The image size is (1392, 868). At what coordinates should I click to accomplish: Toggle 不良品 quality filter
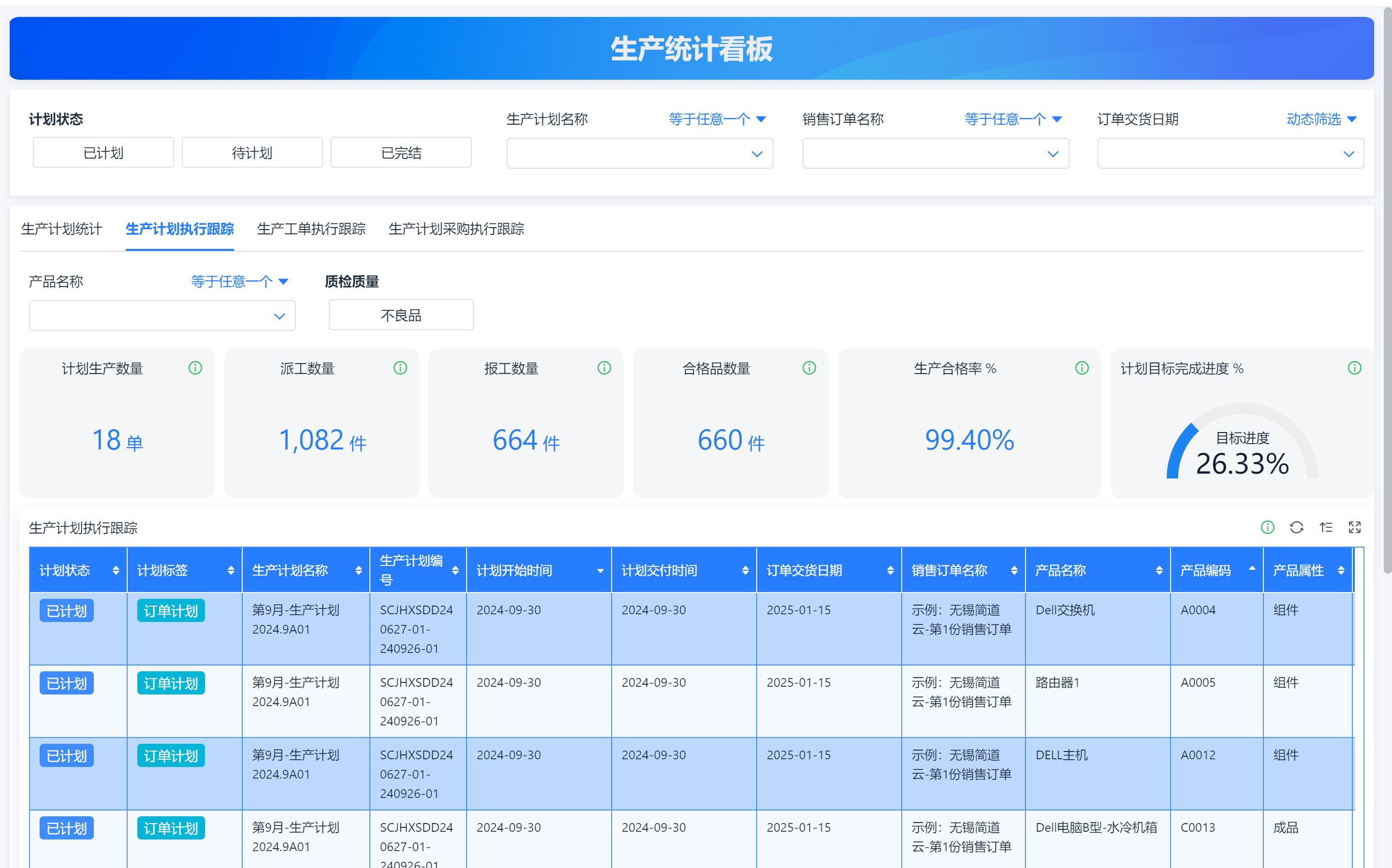(x=401, y=315)
